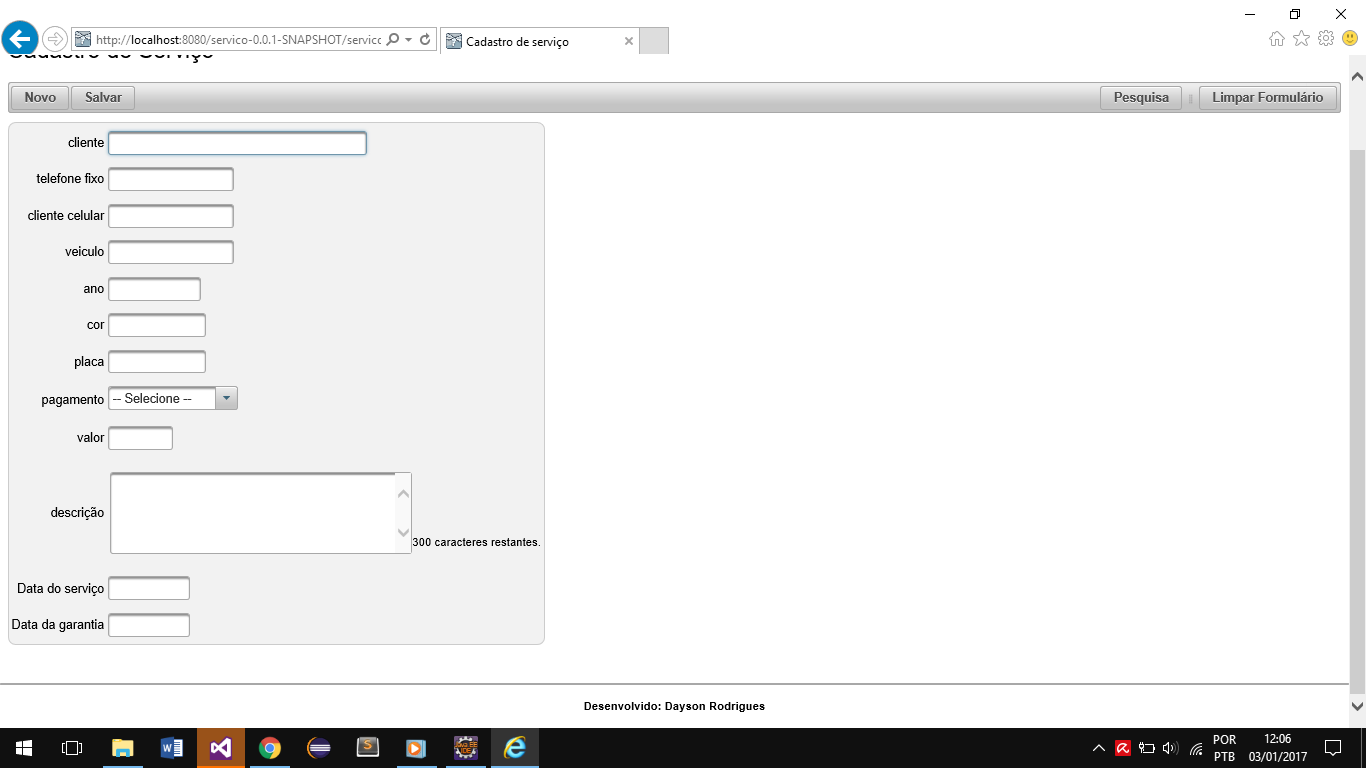Click the browser forward arrow button

[55, 39]
